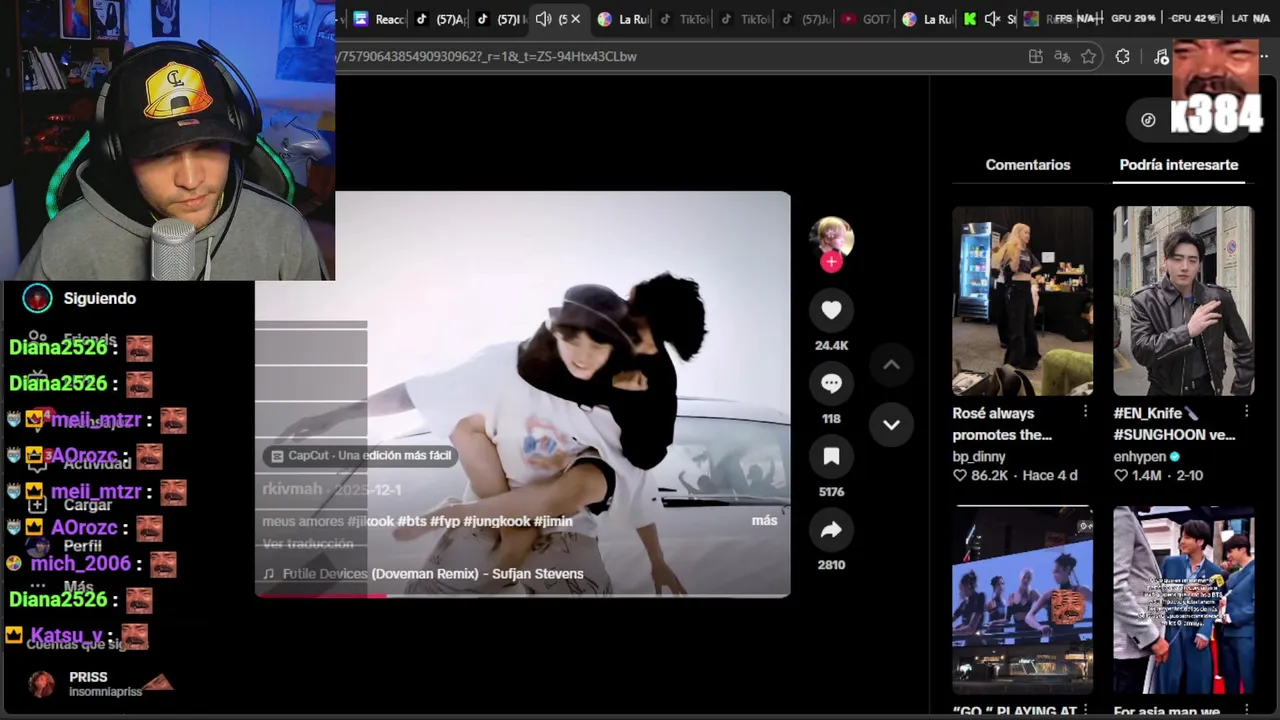Screen dimensions: 1280x720
Task: Go to next video with down chevron
Action: [x=891, y=425]
